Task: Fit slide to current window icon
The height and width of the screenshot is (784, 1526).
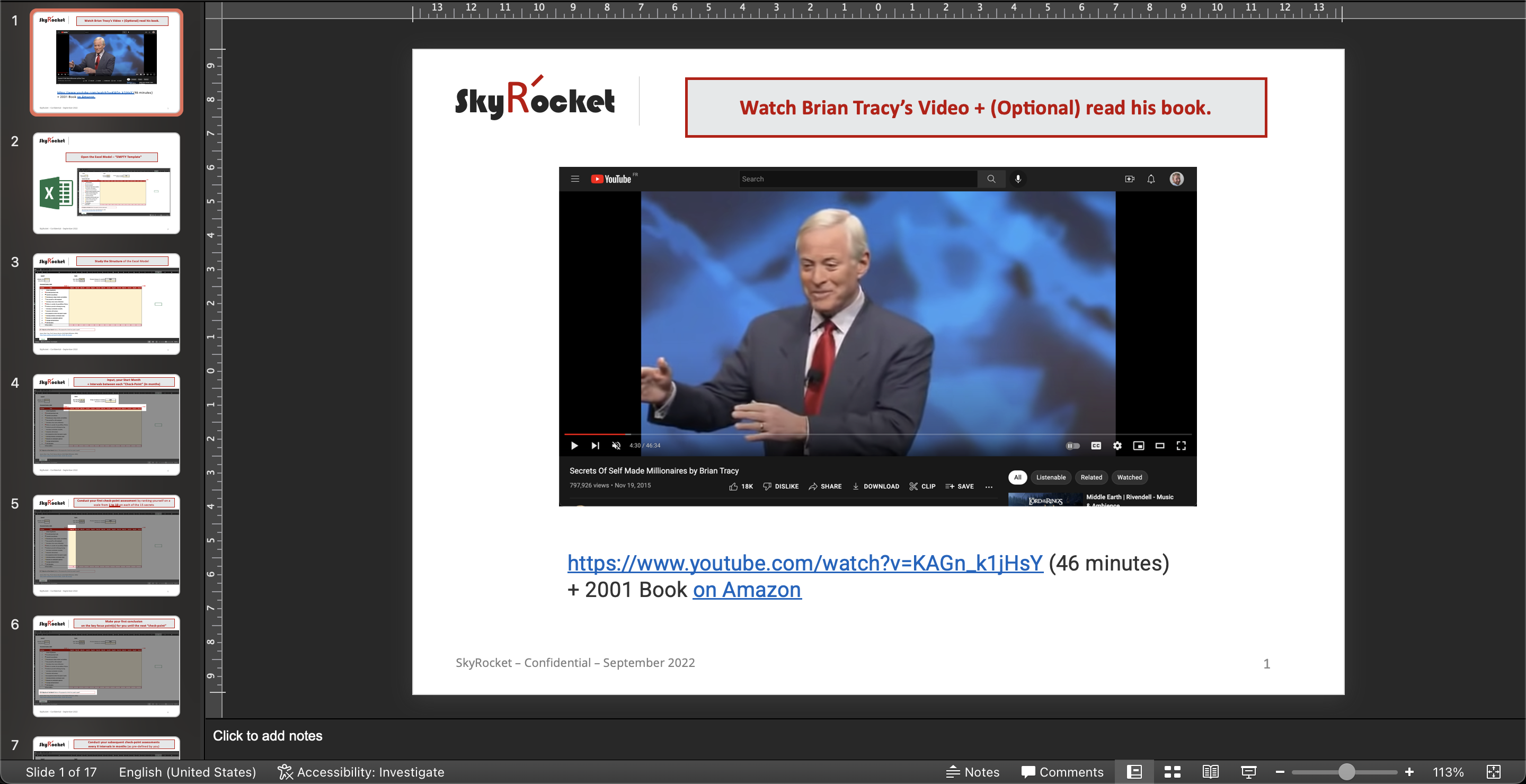Action: click(x=1494, y=772)
